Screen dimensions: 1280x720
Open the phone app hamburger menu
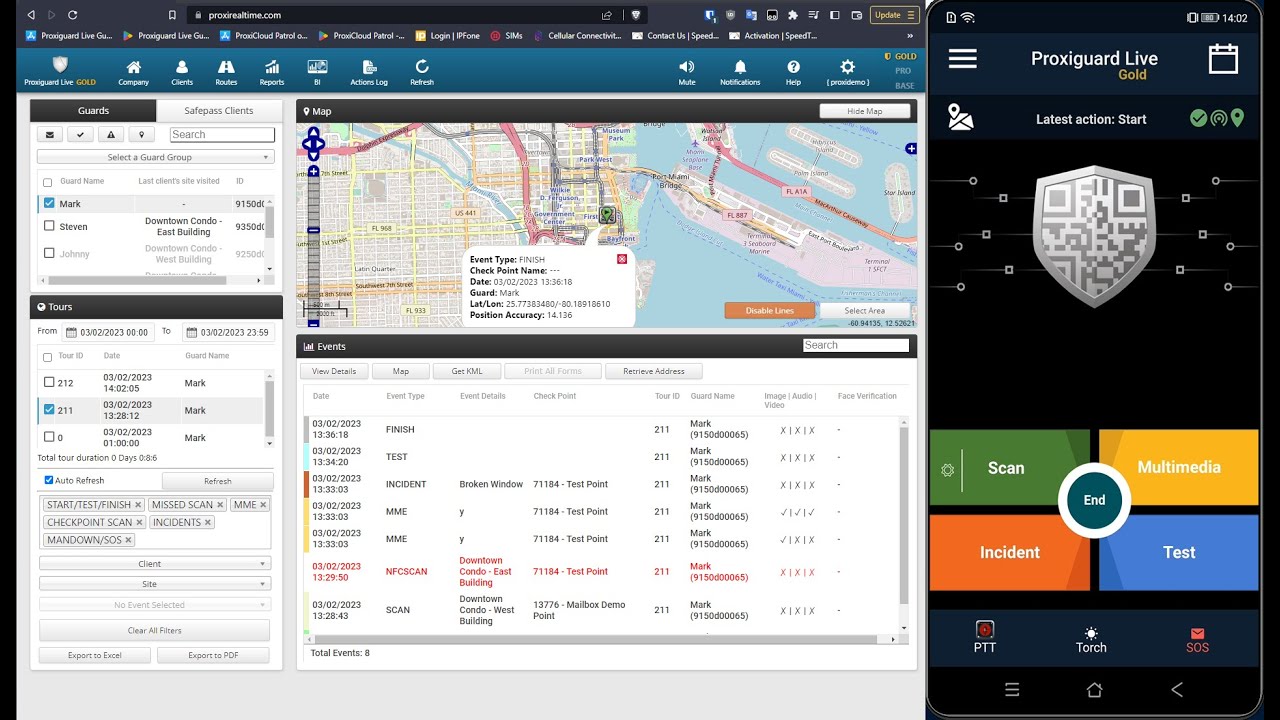[963, 59]
